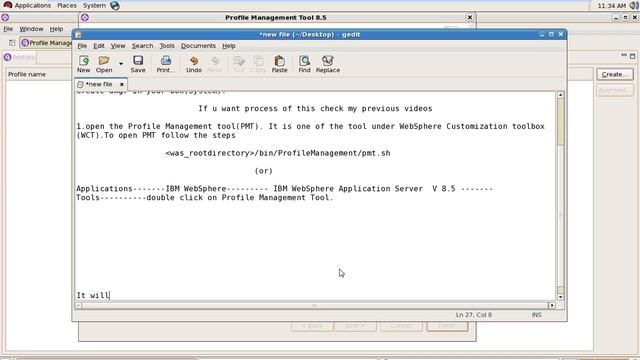Click the horizontal scrollbar left arrow
The image size is (640, 360).
coord(78,305)
